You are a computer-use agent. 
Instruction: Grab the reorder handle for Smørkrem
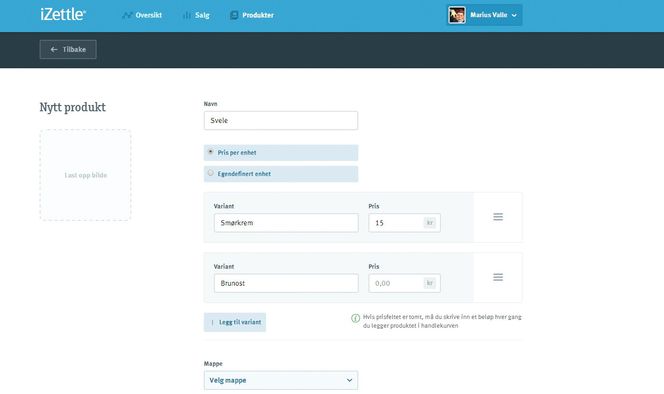coord(498,217)
